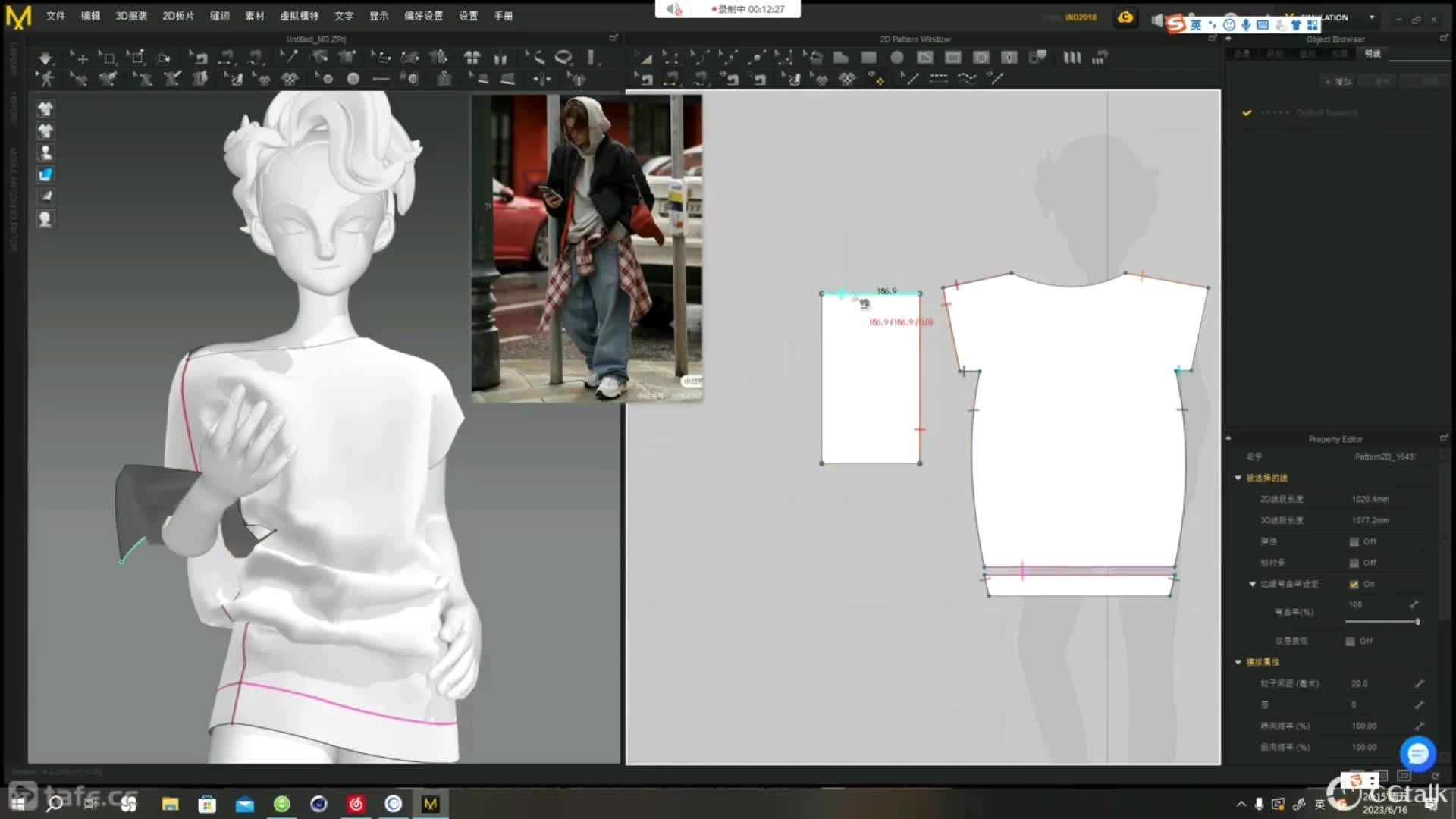
Task: Select the Ellipse tool in 2D toolbar
Action: coord(897,58)
